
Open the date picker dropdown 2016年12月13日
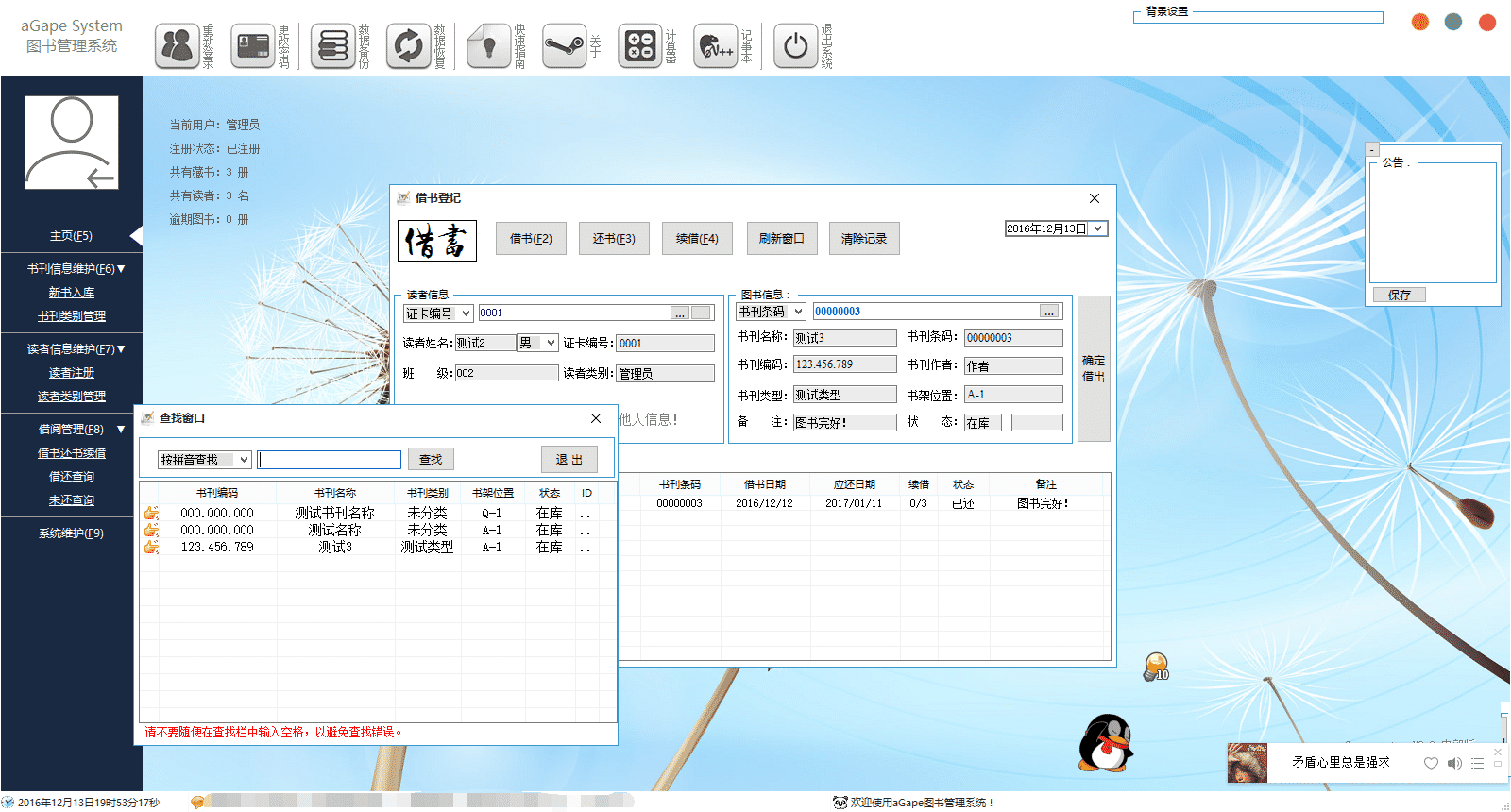click(x=1097, y=228)
